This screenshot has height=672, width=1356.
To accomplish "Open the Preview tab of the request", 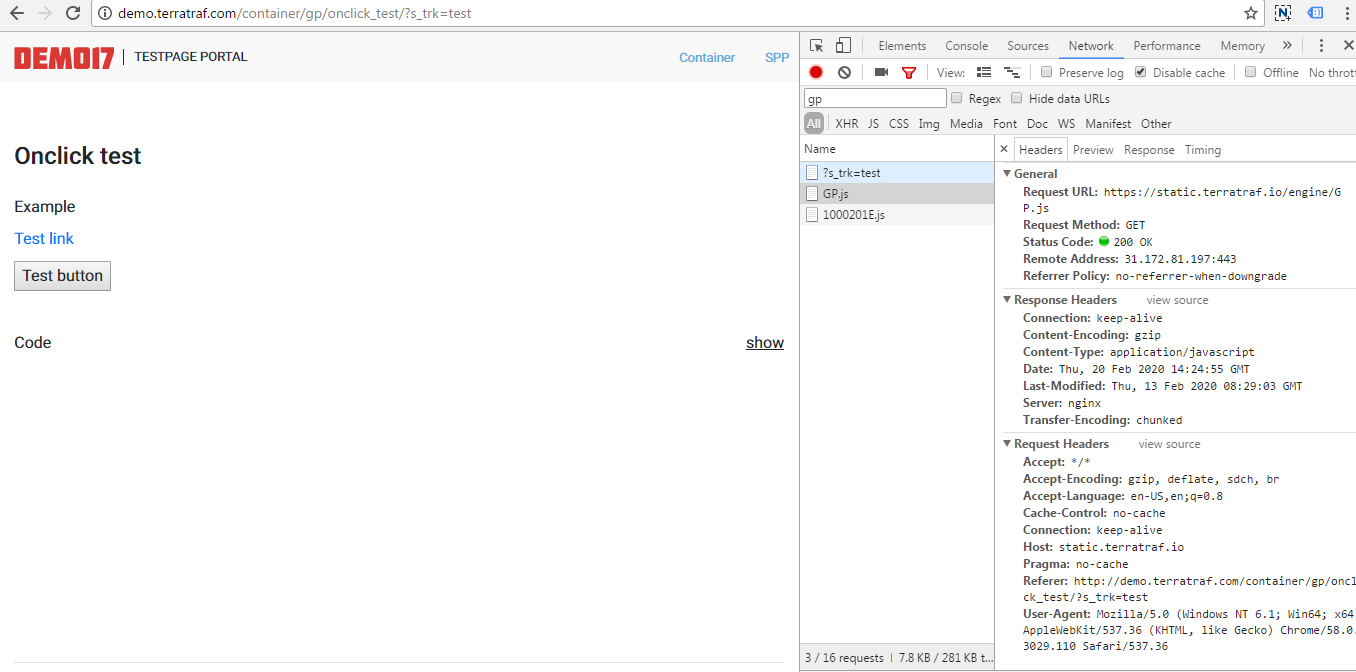I will point(1093,150).
